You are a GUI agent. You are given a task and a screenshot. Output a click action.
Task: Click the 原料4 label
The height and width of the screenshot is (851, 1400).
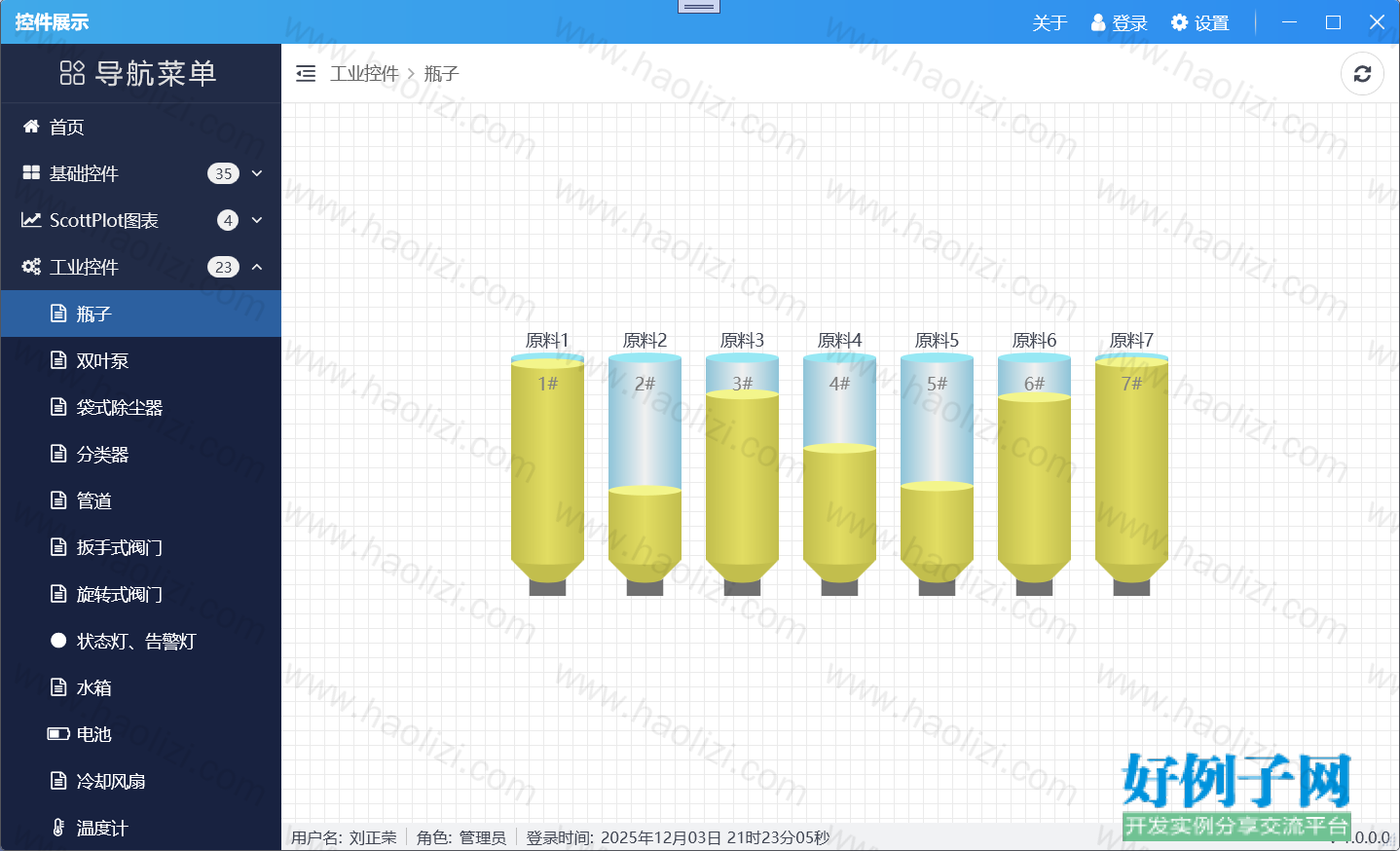[x=839, y=340]
